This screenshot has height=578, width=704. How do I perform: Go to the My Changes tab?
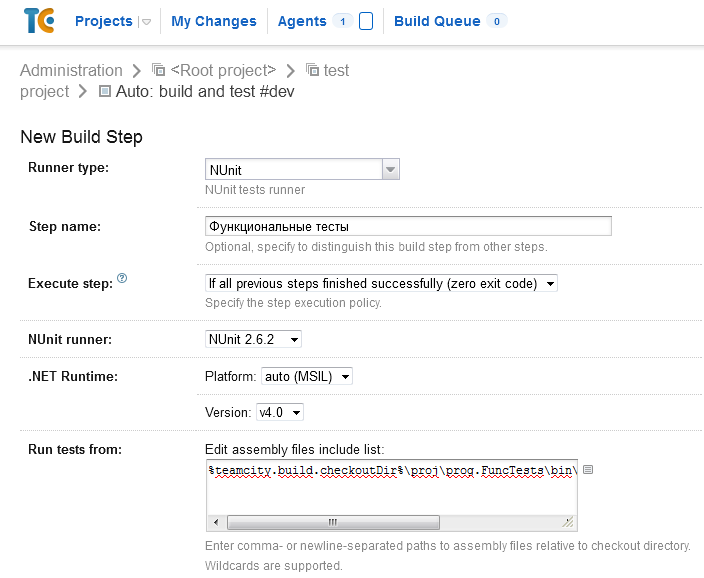point(214,21)
